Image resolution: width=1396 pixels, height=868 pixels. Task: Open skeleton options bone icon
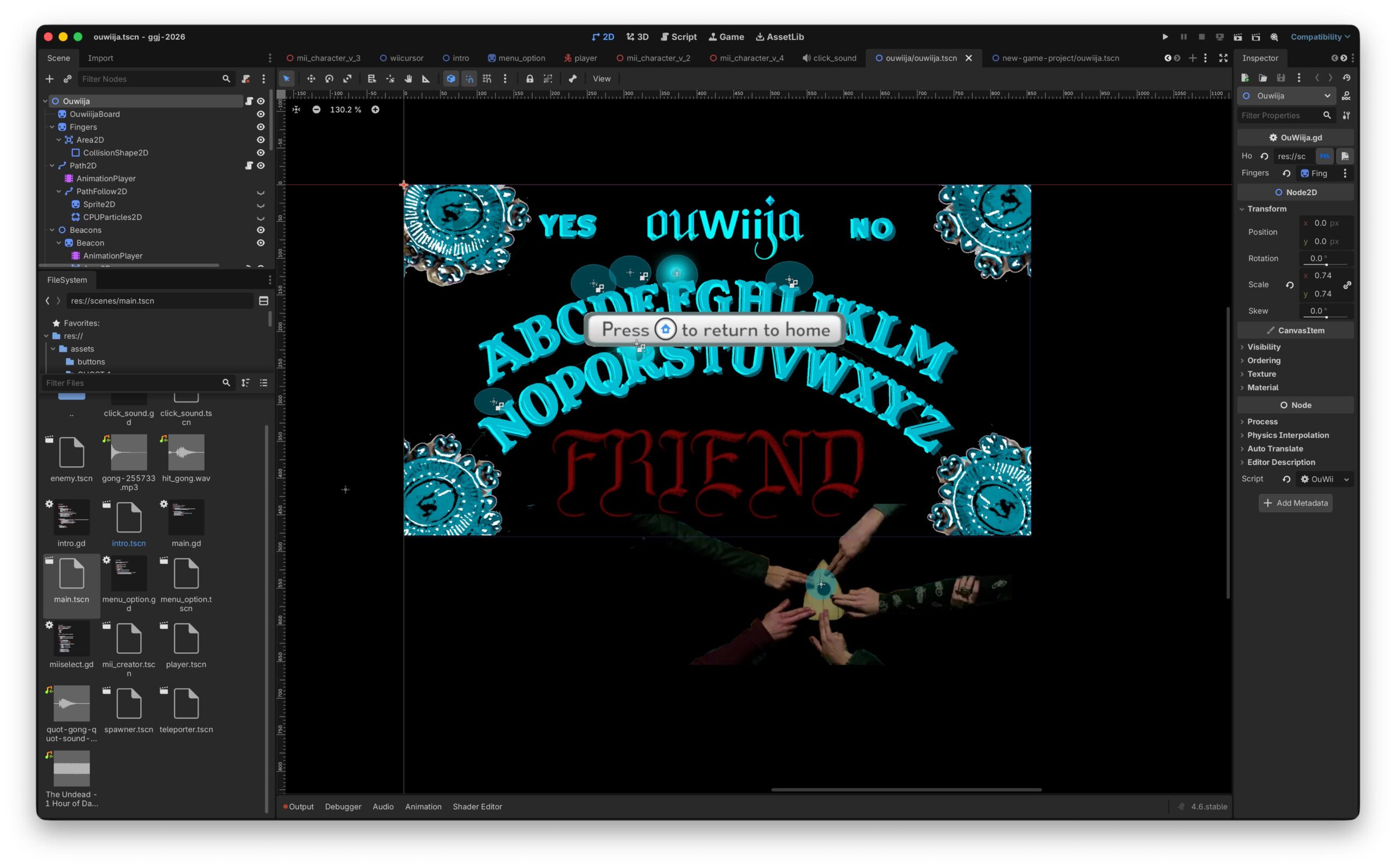(x=572, y=79)
